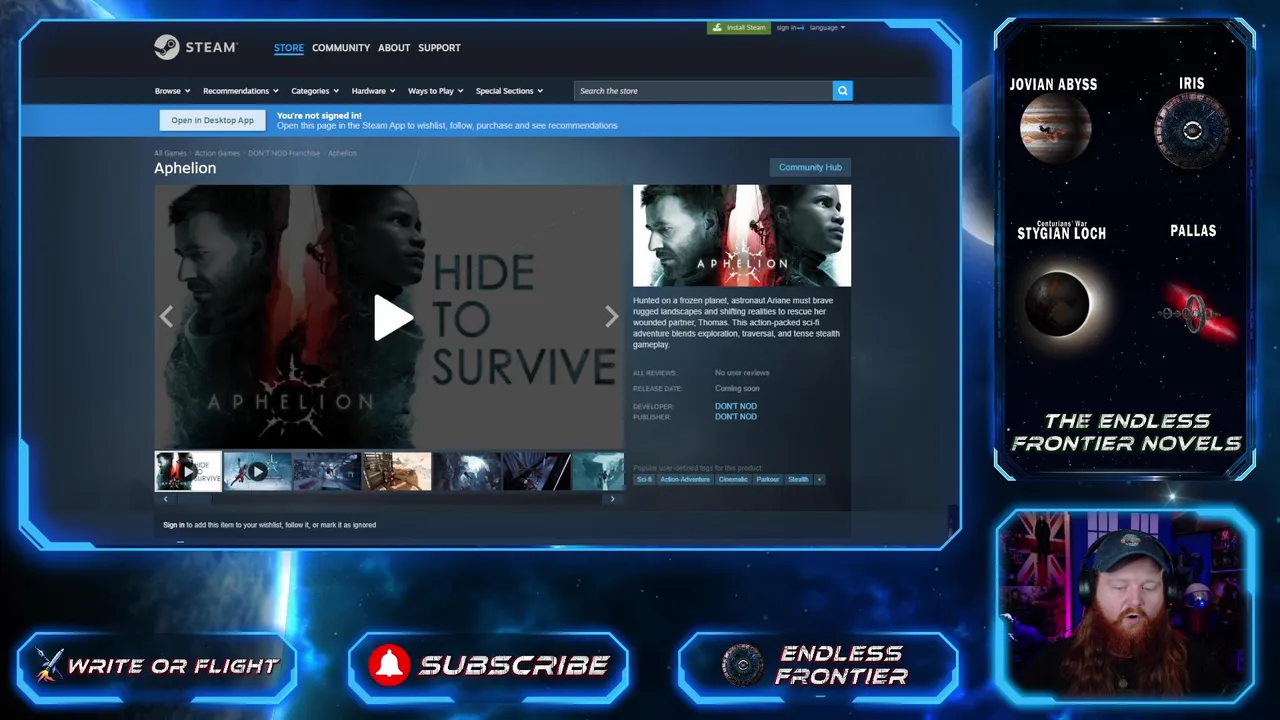This screenshot has width=1280, height=720.
Task: Click the Aphelion breadcrumb link
Action: [x=342, y=153]
